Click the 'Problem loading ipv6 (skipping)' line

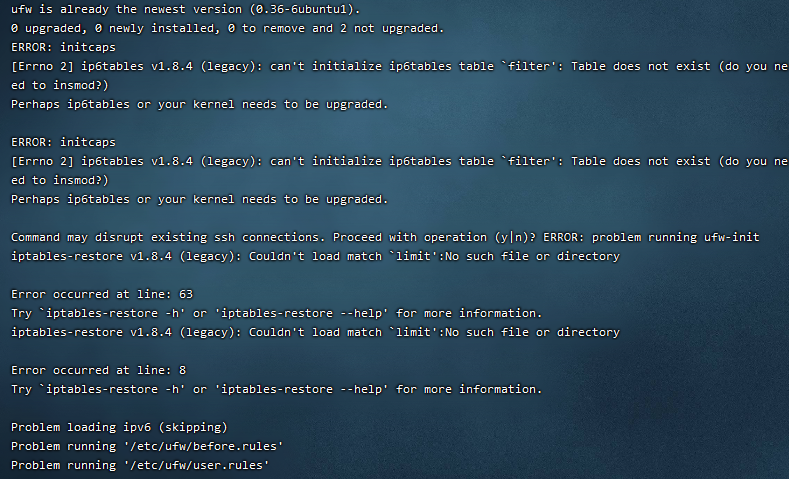[x=119, y=427]
